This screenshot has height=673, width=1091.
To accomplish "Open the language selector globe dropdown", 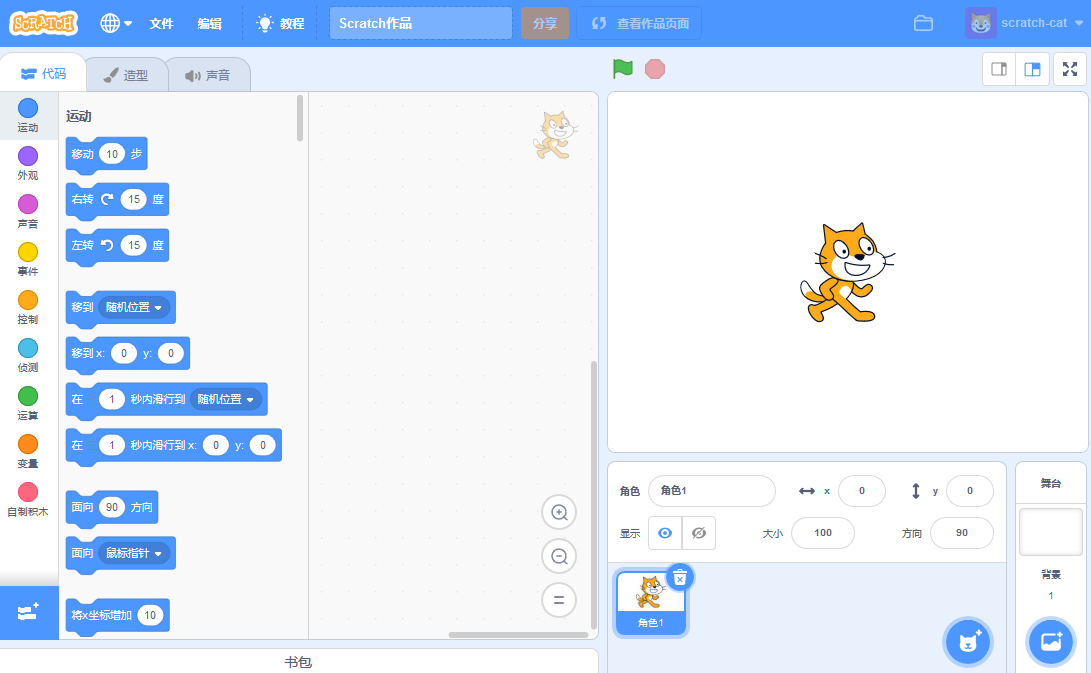I will pos(113,22).
